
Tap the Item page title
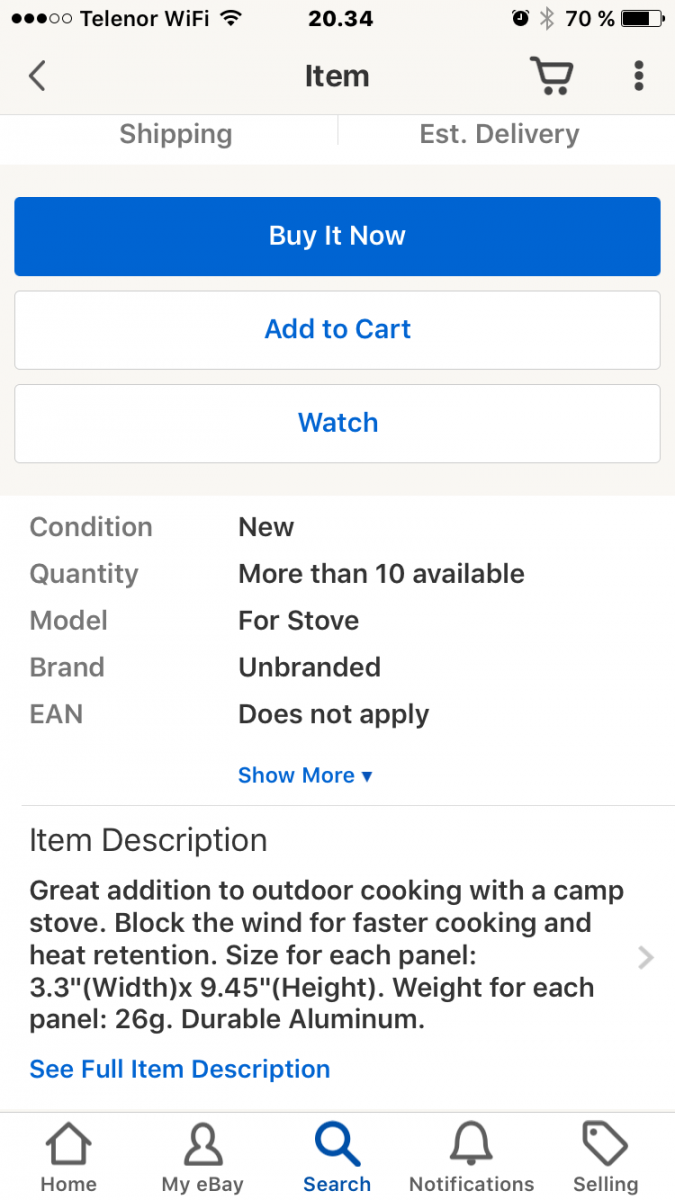tap(337, 76)
